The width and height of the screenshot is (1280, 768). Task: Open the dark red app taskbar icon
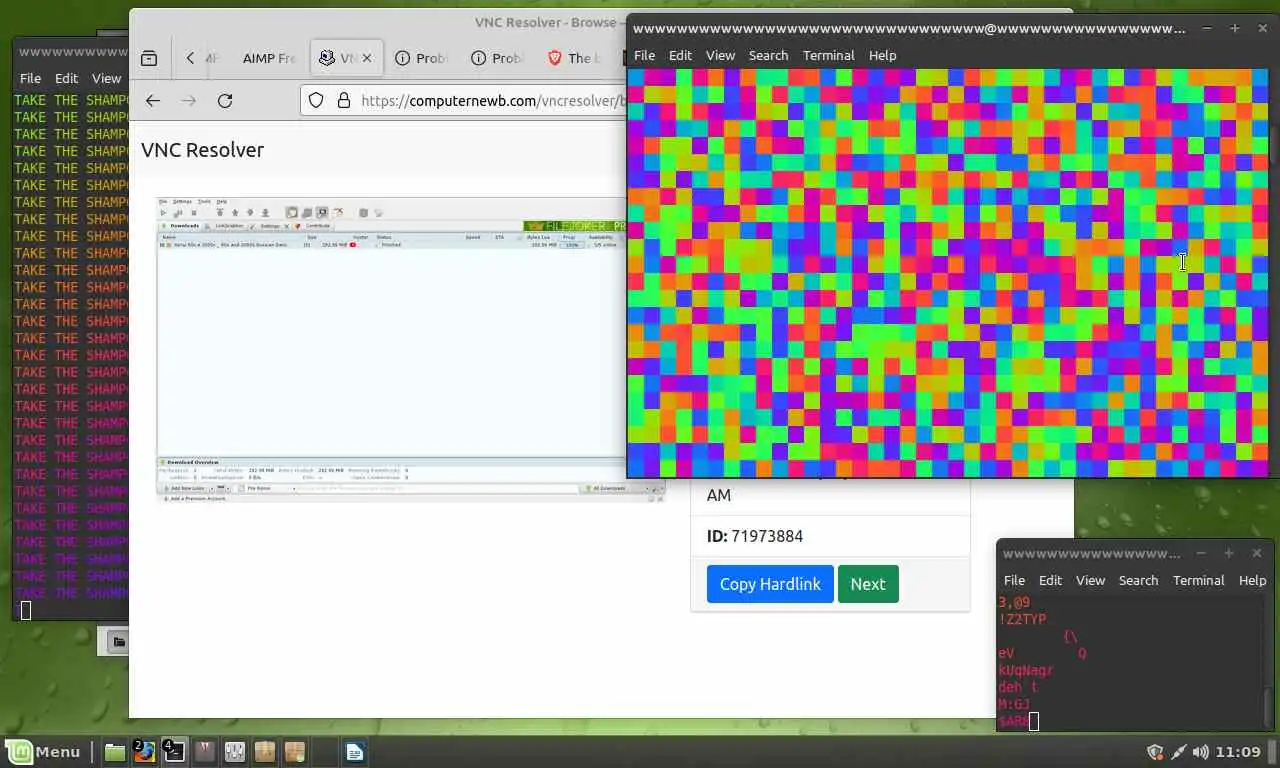pos(205,752)
